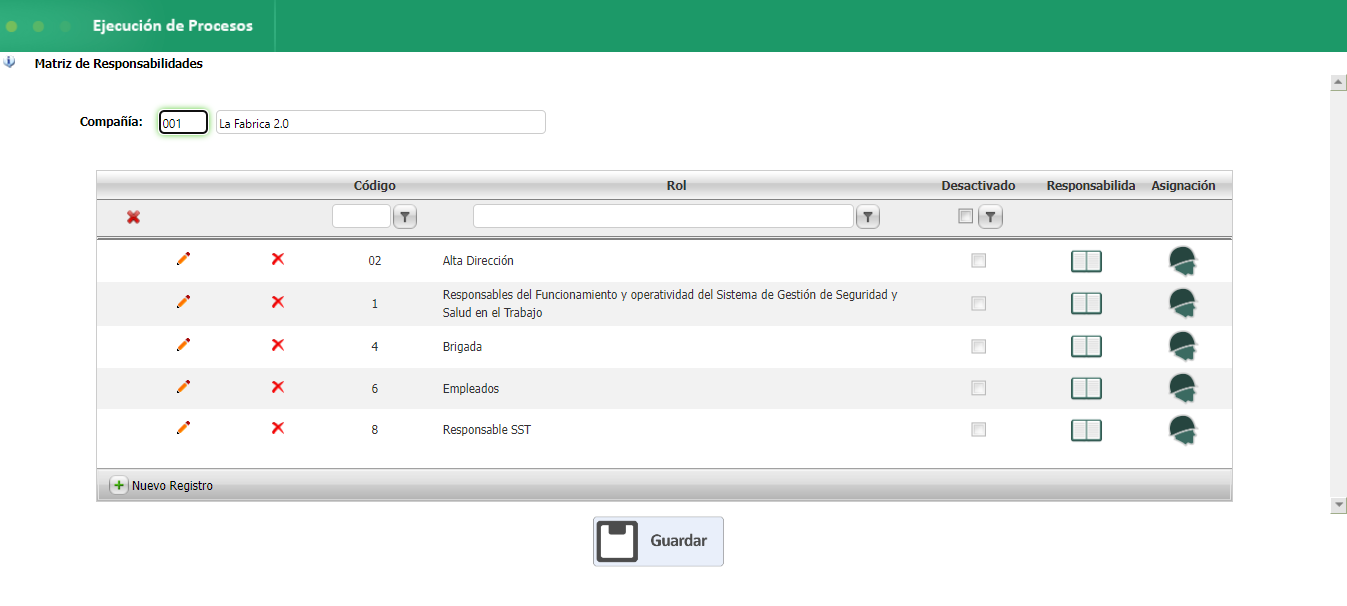
Task: Select the Responsable SST role text
Action: click(x=487, y=430)
